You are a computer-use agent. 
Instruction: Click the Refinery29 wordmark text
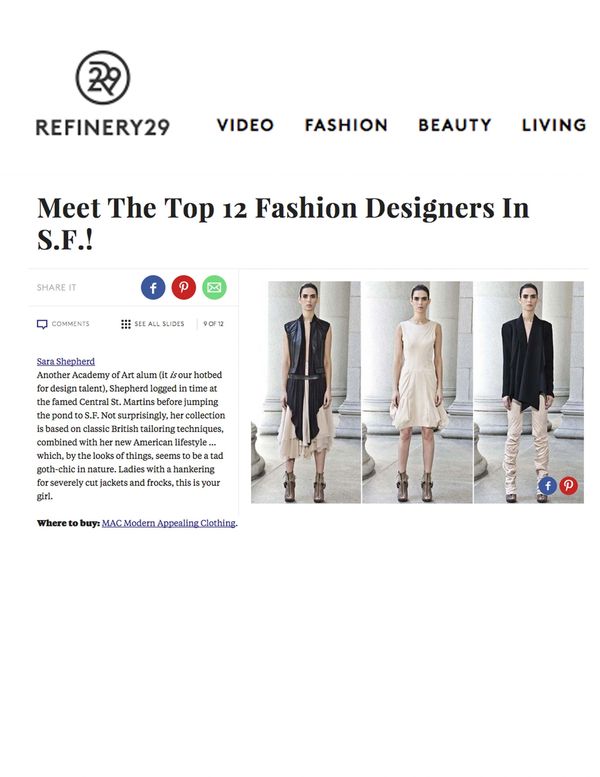103,127
